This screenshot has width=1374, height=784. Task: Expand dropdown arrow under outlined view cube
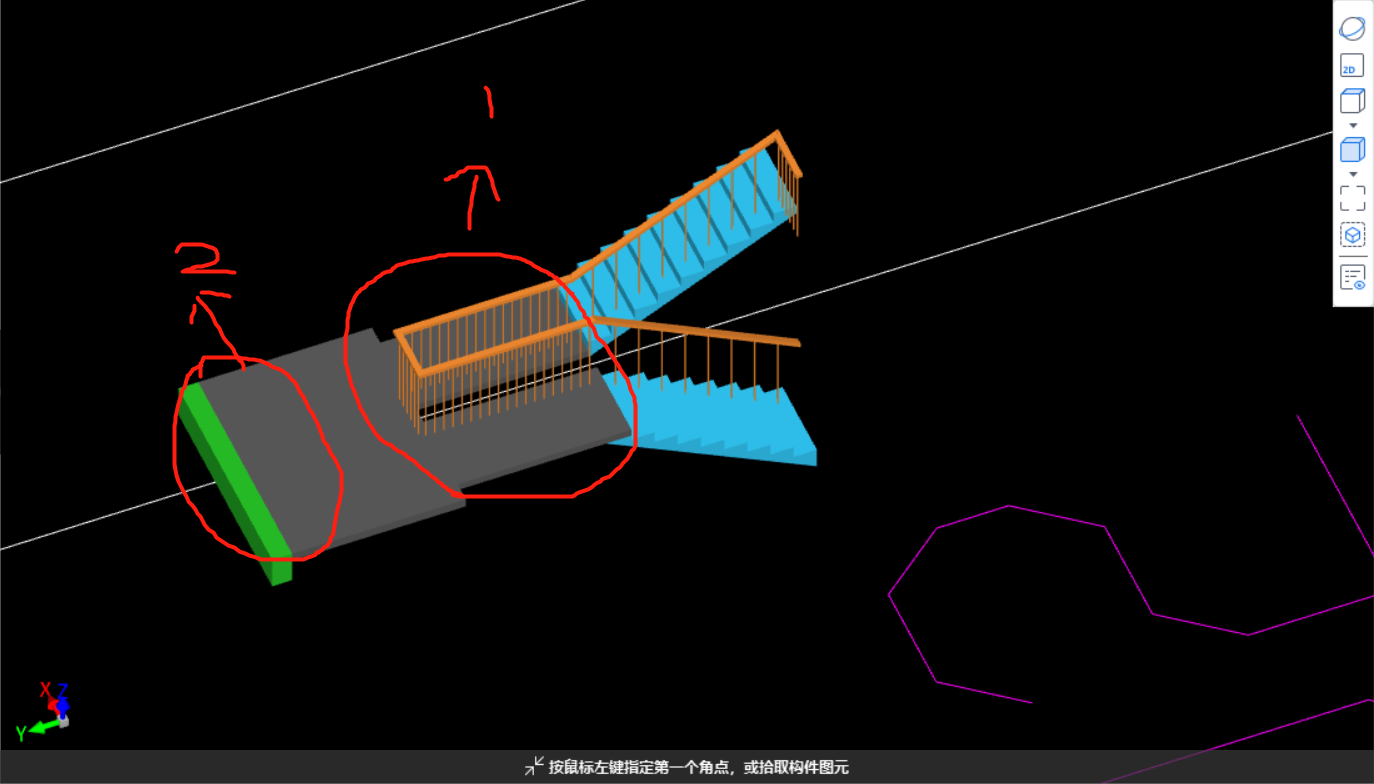tap(1353, 125)
